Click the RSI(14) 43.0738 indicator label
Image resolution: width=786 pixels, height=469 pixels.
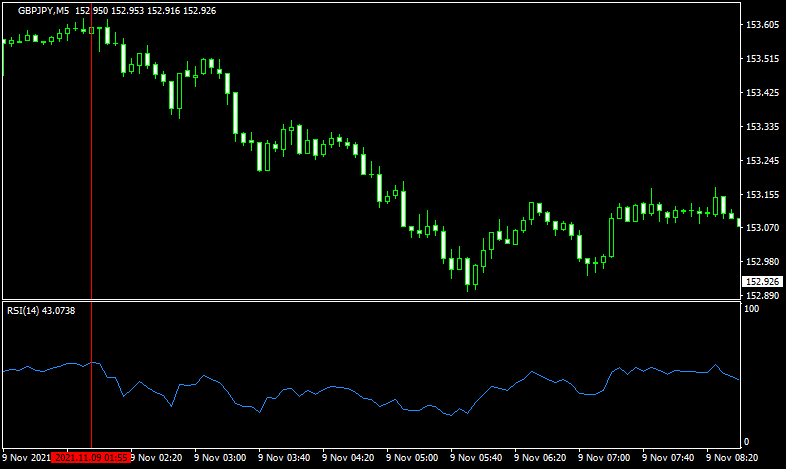pyautogui.click(x=41, y=311)
